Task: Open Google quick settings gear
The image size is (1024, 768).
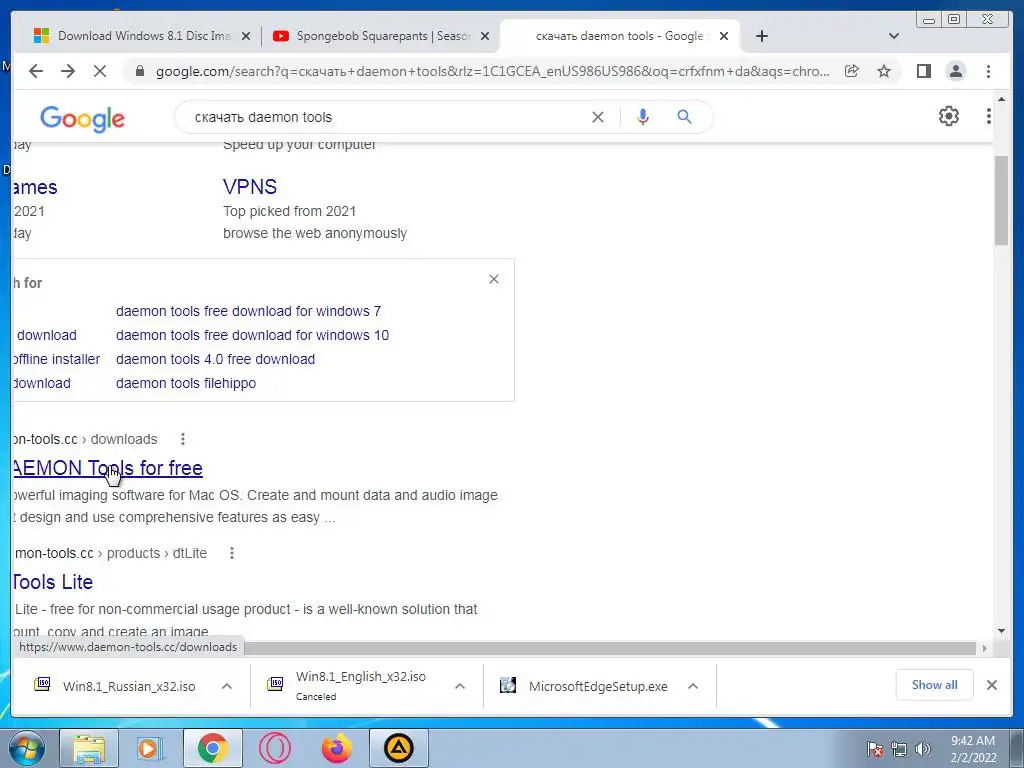Action: (949, 116)
